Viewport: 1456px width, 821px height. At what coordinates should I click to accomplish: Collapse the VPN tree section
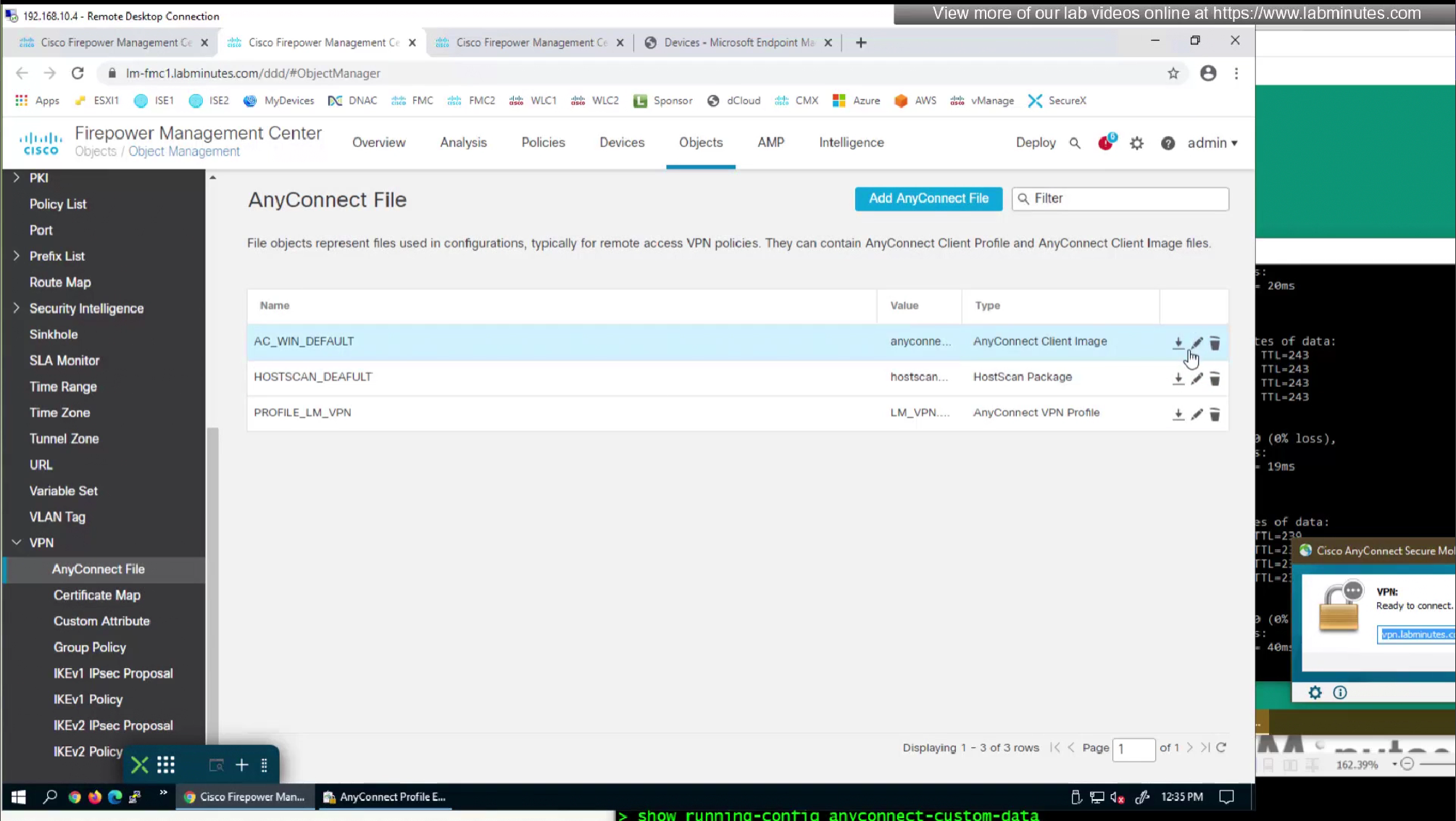tap(17, 543)
